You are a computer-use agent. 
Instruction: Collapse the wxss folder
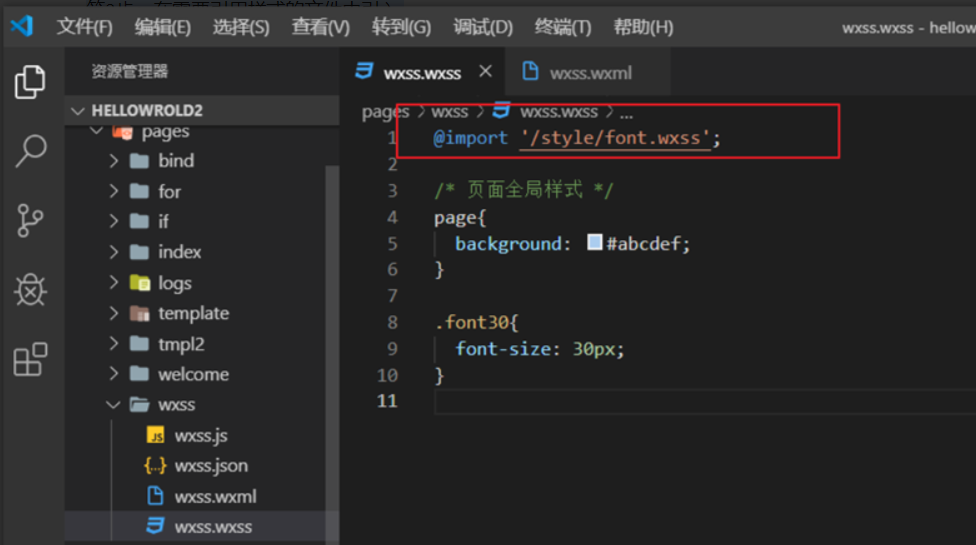[114, 405]
